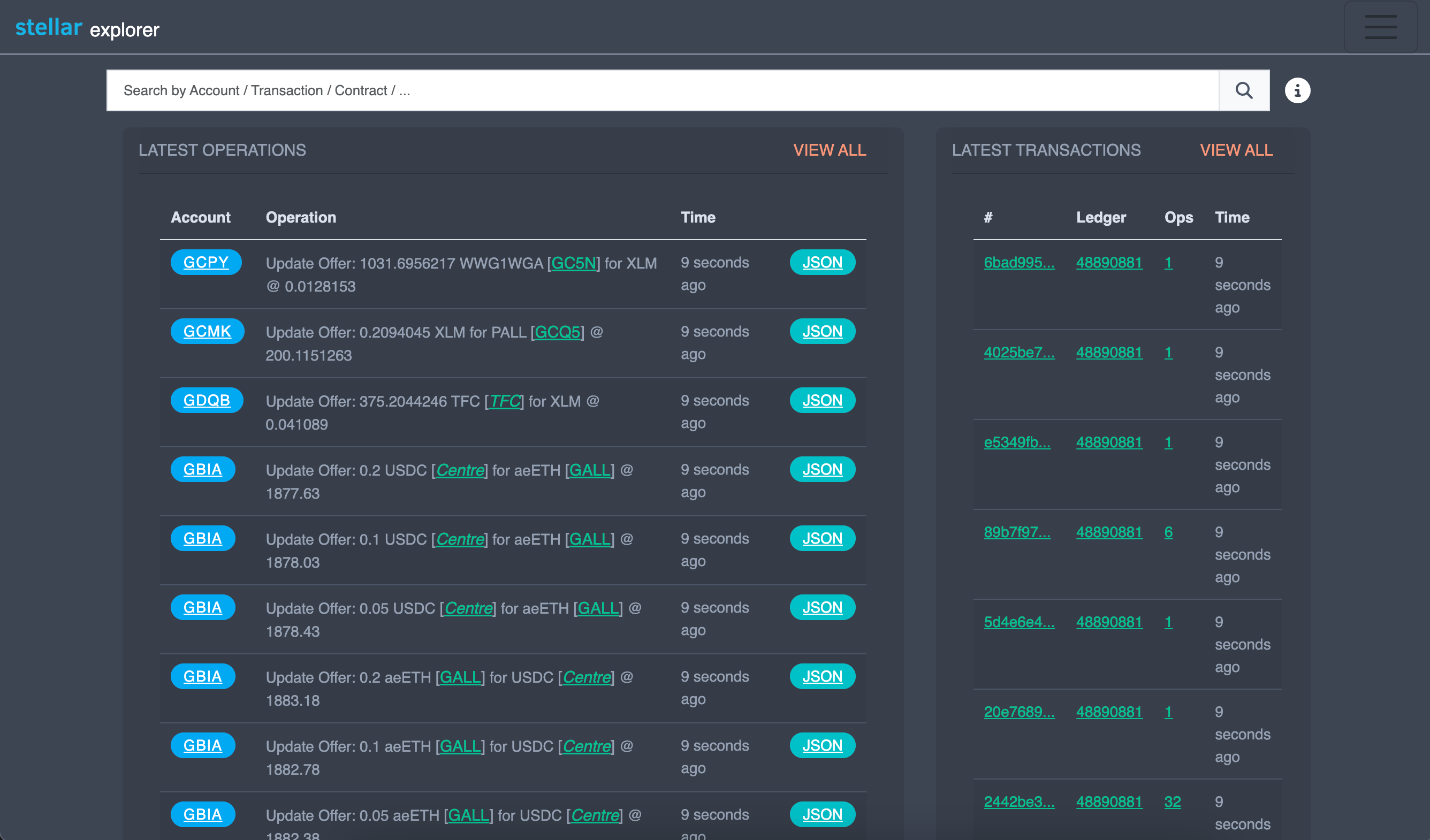Open the GDQB account badge

[207, 400]
